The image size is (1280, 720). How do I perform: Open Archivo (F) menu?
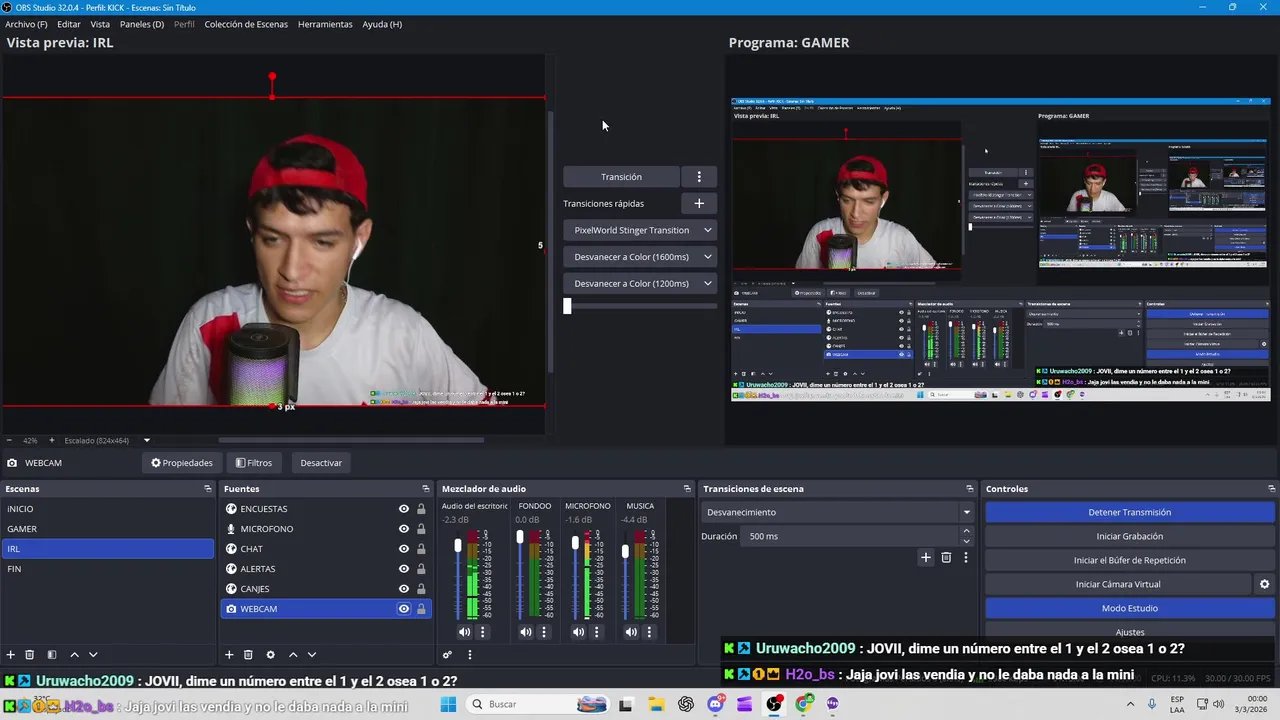click(x=26, y=24)
